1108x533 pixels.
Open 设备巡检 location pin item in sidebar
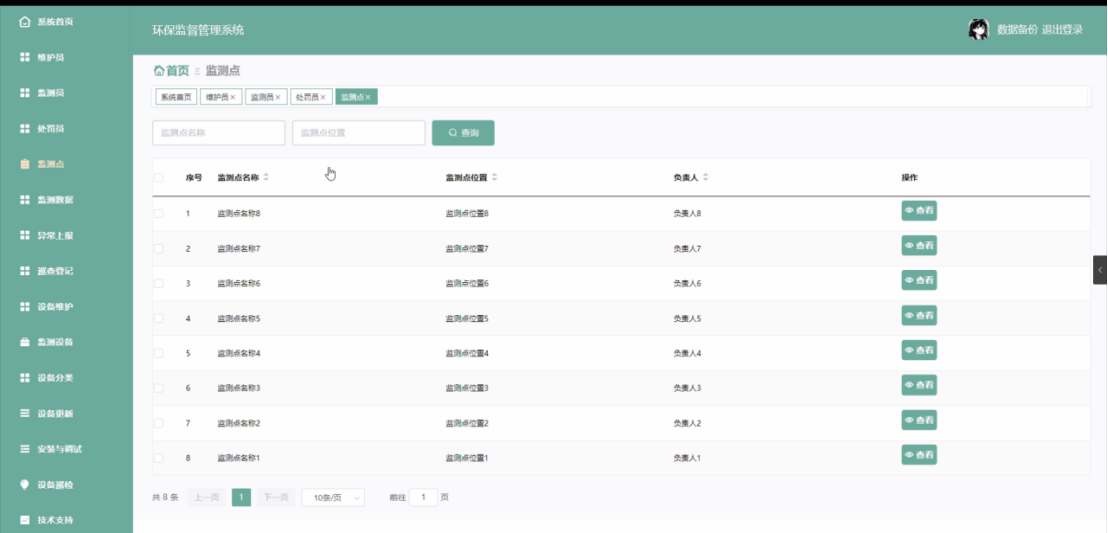[x=47, y=485]
